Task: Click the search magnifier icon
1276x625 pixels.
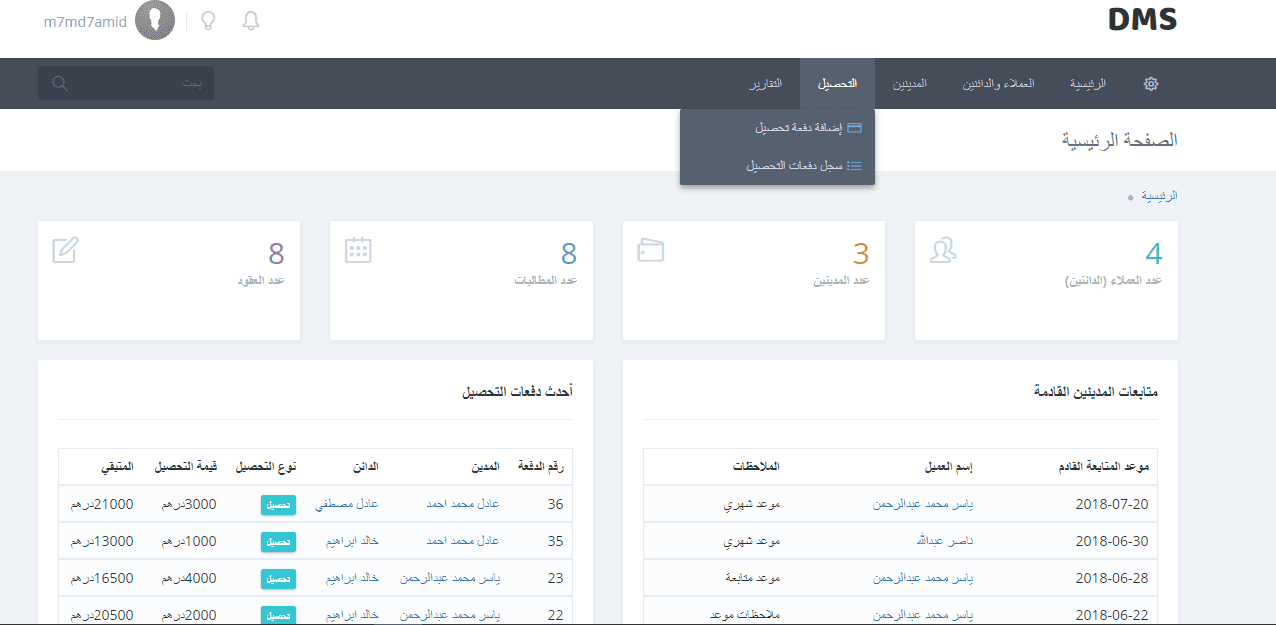Action: pyautogui.click(x=60, y=83)
